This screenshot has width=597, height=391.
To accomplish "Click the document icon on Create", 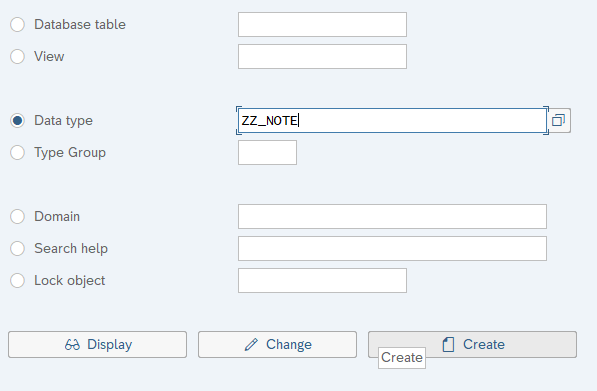I will click(x=449, y=345).
